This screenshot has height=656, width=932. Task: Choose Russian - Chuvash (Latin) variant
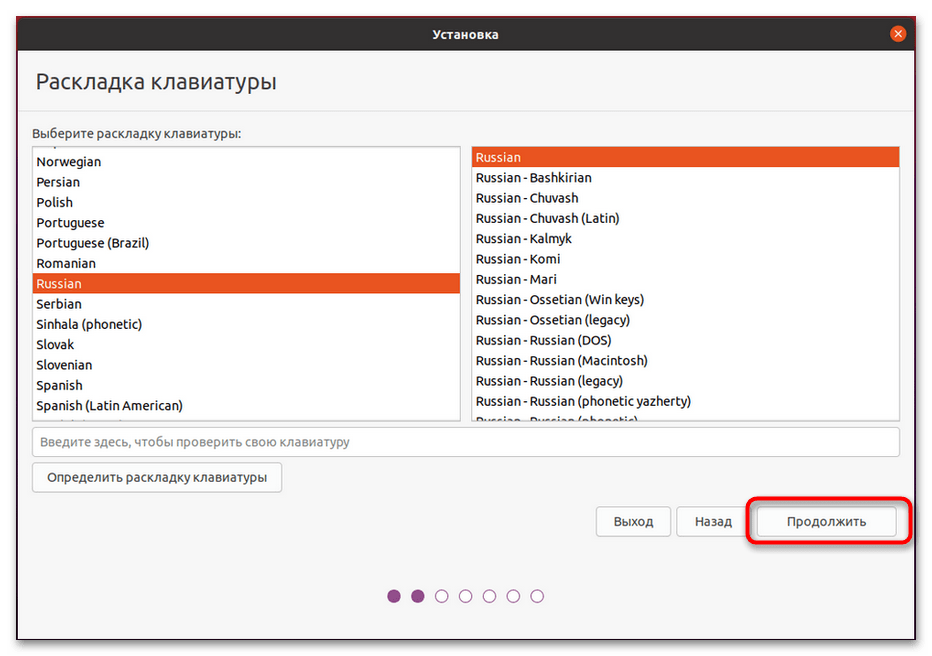tap(547, 218)
